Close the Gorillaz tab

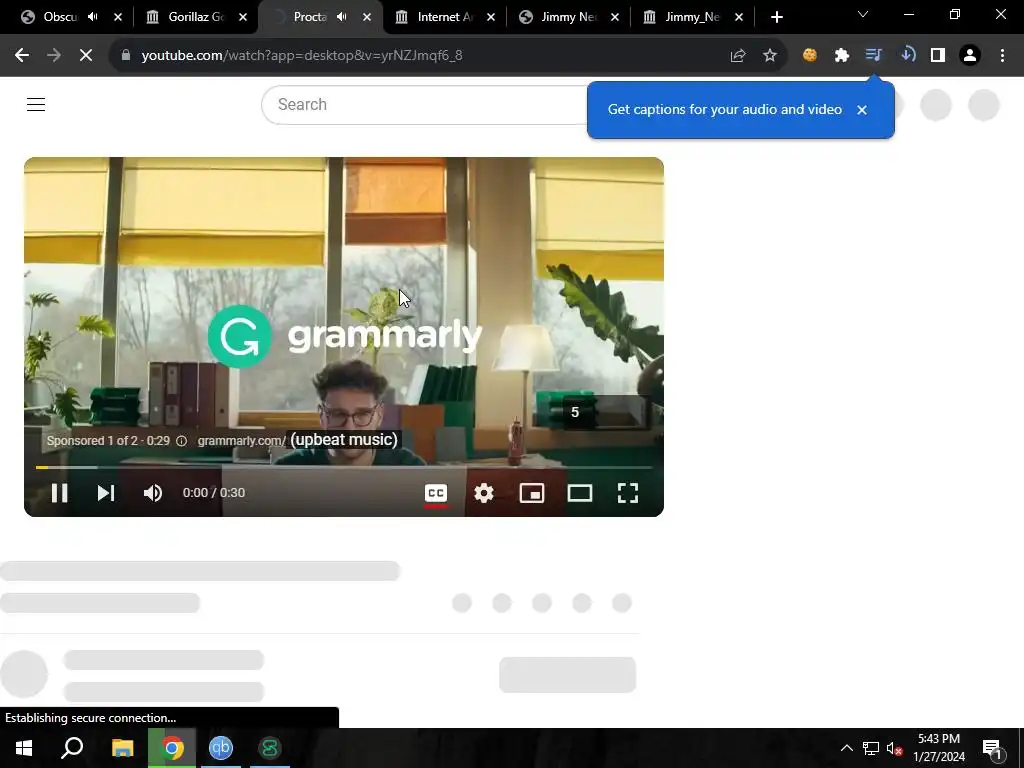pos(243,18)
